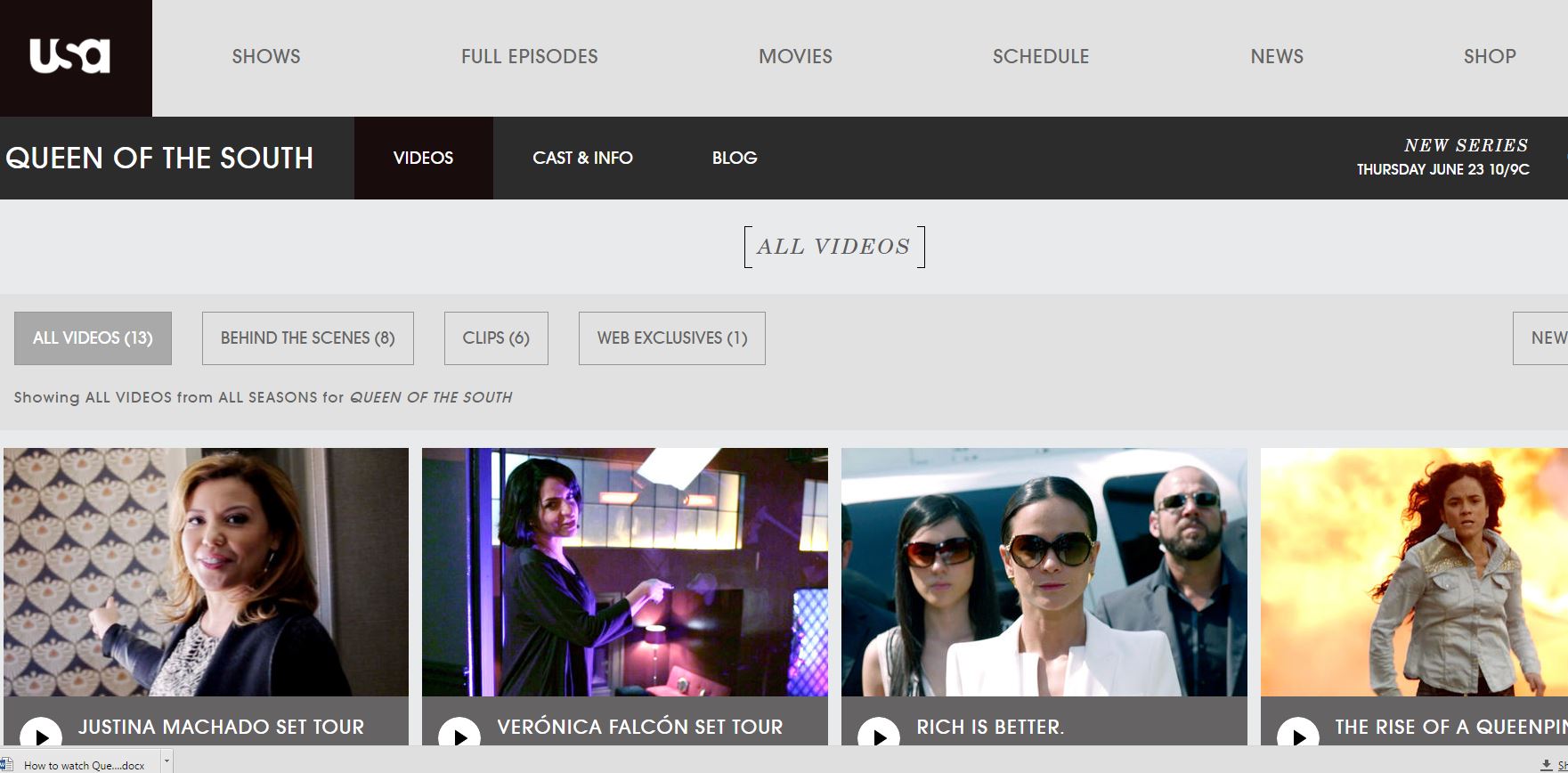This screenshot has width=1568, height=773.
Task: Click the ALL VIDEOS bracketed heading
Action: pyautogui.click(x=834, y=247)
